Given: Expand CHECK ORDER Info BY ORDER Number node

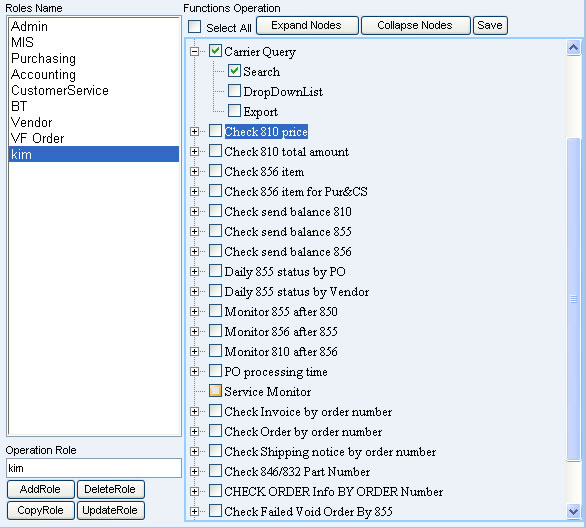Looking at the screenshot, I should pyautogui.click(x=194, y=491).
